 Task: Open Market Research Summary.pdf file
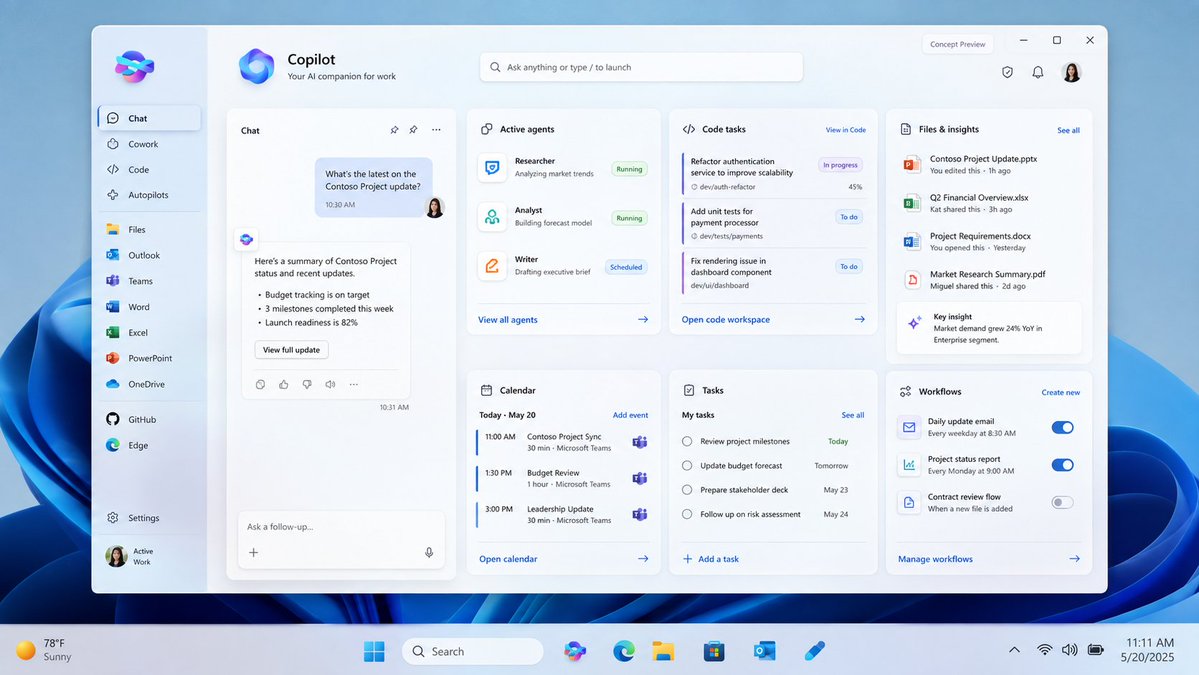point(989,280)
